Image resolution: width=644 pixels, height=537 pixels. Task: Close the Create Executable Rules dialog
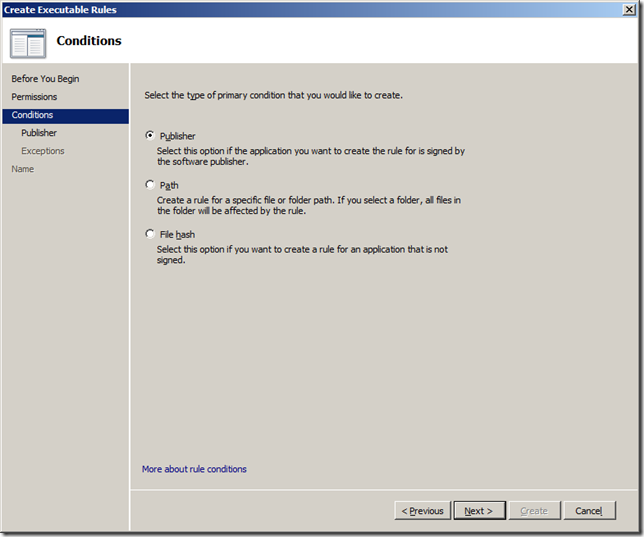click(x=628, y=9)
